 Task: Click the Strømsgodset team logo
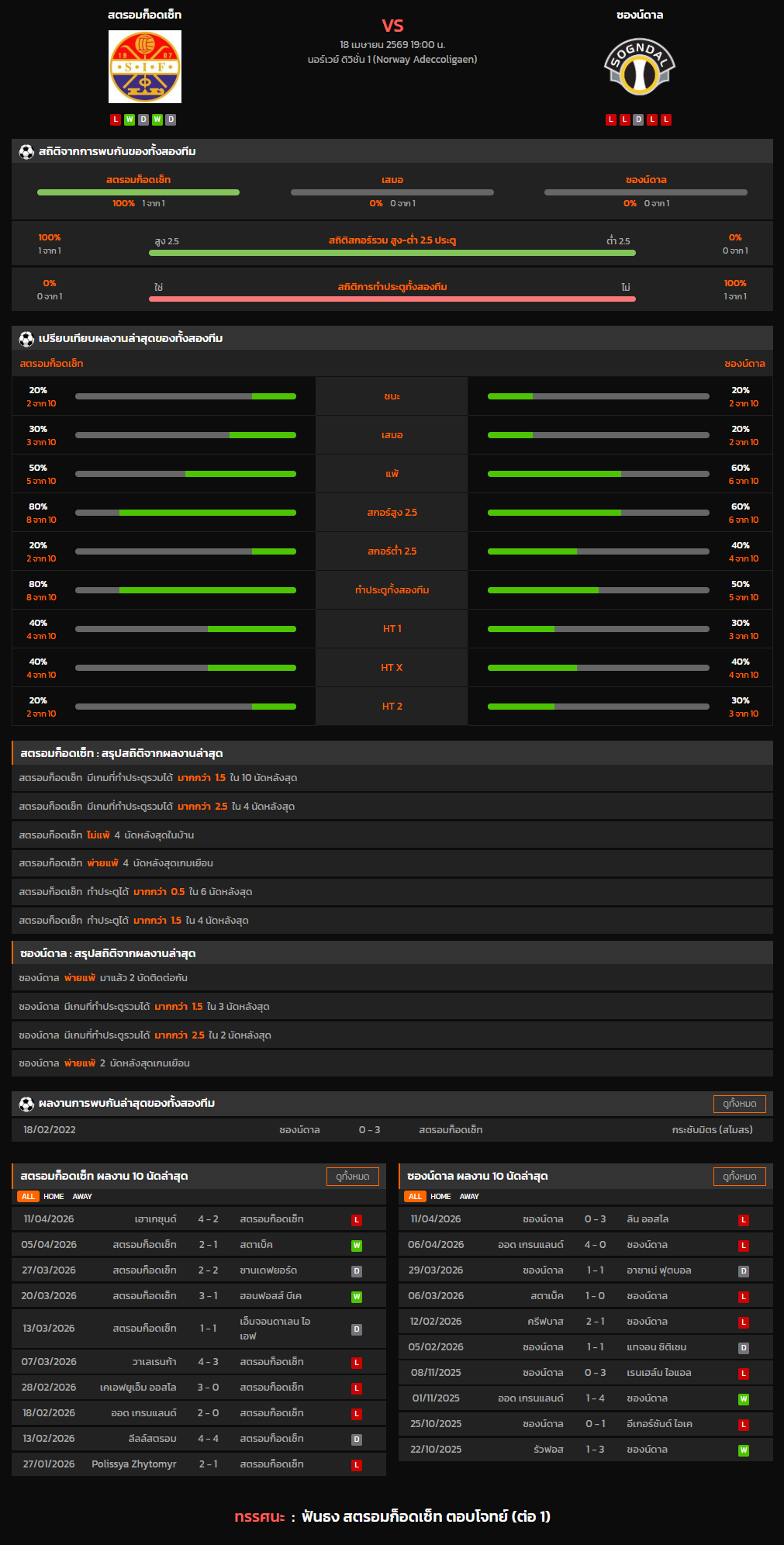145,67
